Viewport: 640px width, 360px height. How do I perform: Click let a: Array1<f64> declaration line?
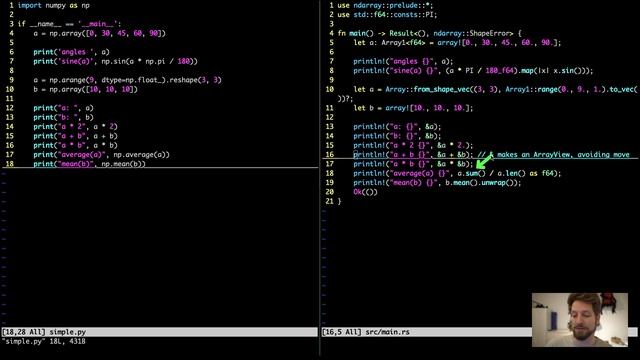point(457,42)
